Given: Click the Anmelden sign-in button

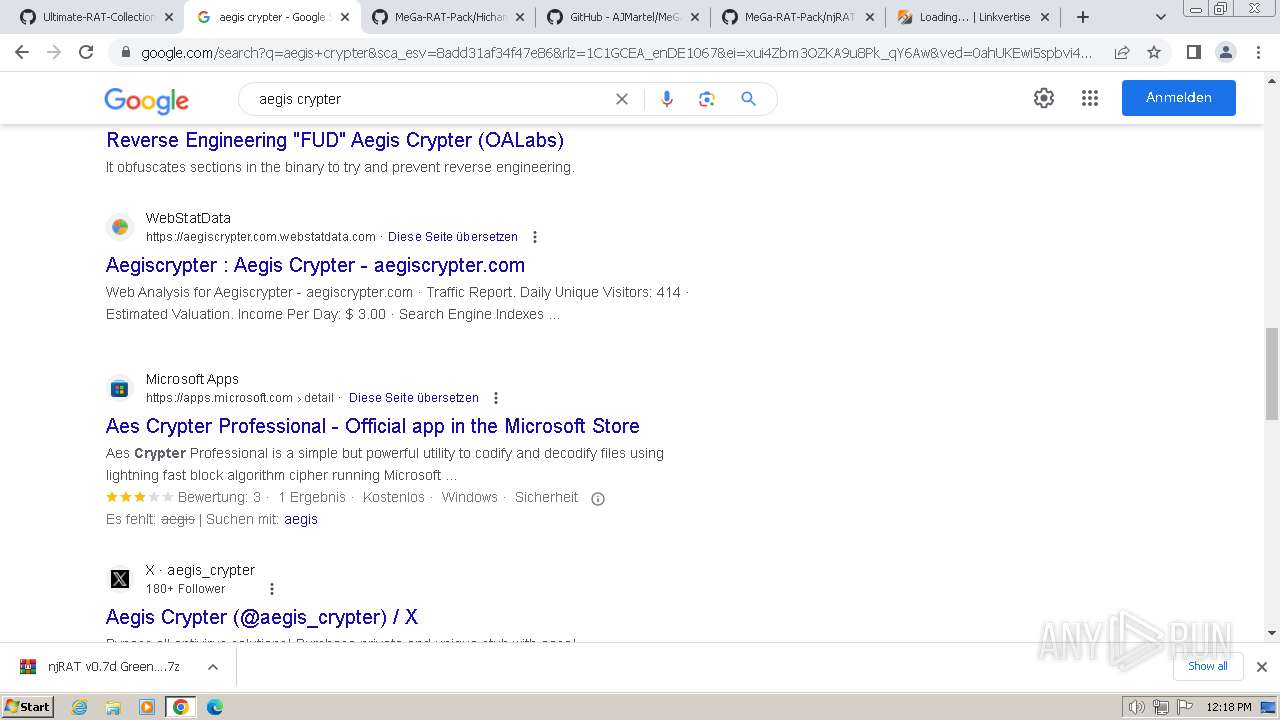Looking at the screenshot, I should 1178,98.
